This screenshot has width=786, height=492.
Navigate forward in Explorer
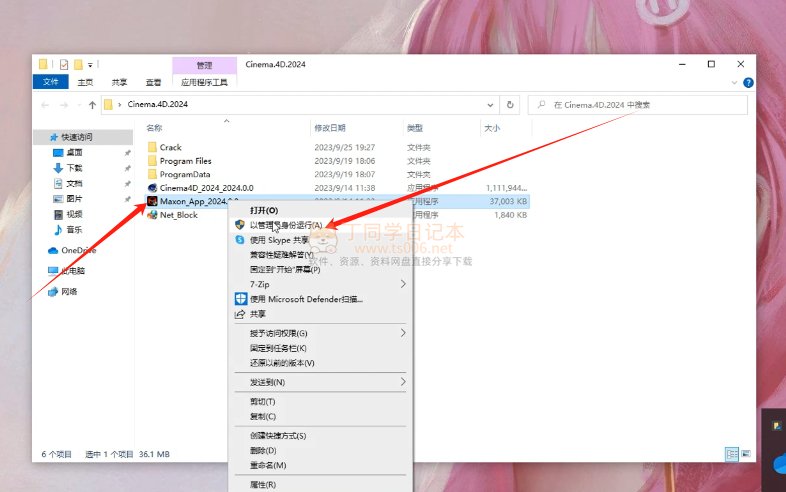tap(64, 105)
